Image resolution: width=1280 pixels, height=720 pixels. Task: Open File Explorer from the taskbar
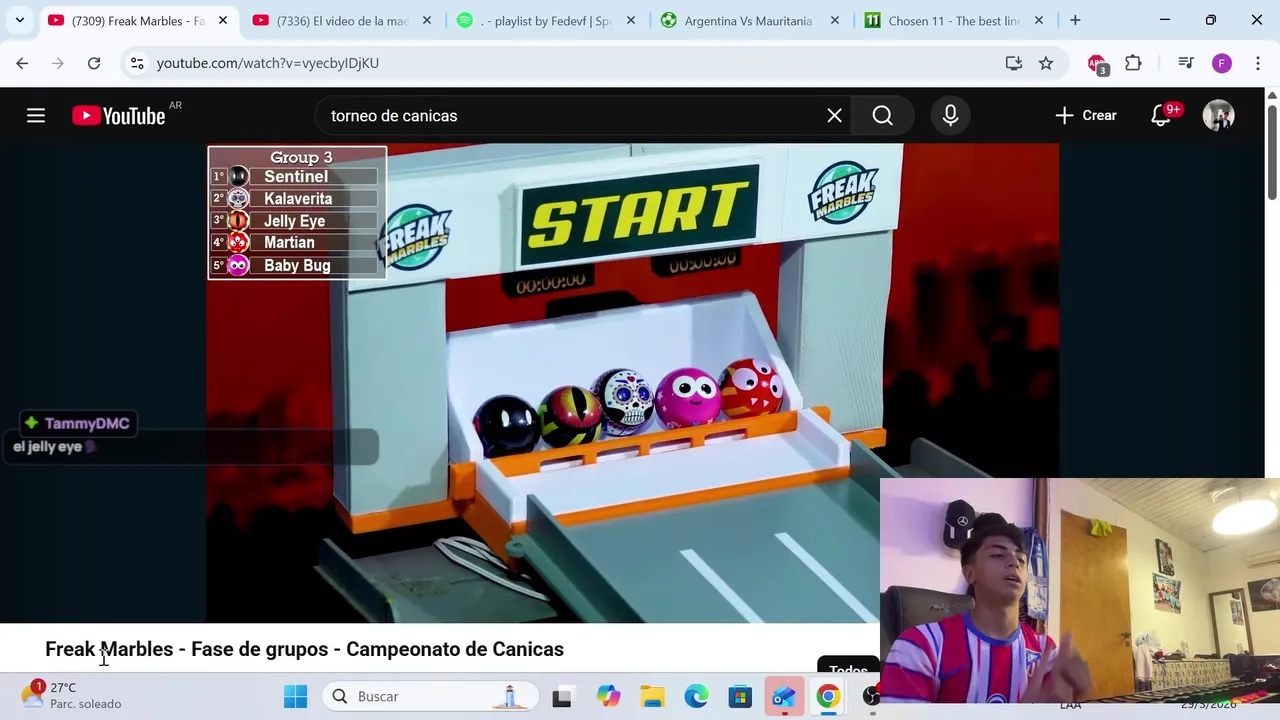pos(652,697)
